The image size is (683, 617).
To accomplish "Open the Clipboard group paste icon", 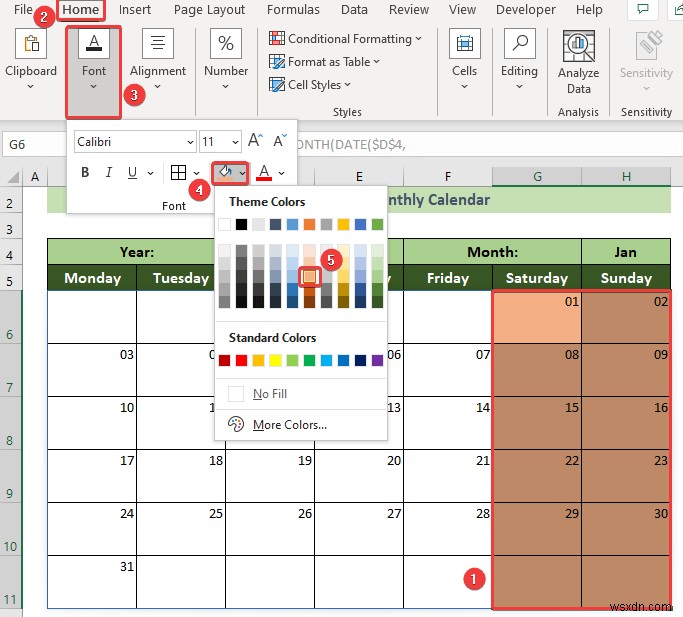I will (x=30, y=44).
